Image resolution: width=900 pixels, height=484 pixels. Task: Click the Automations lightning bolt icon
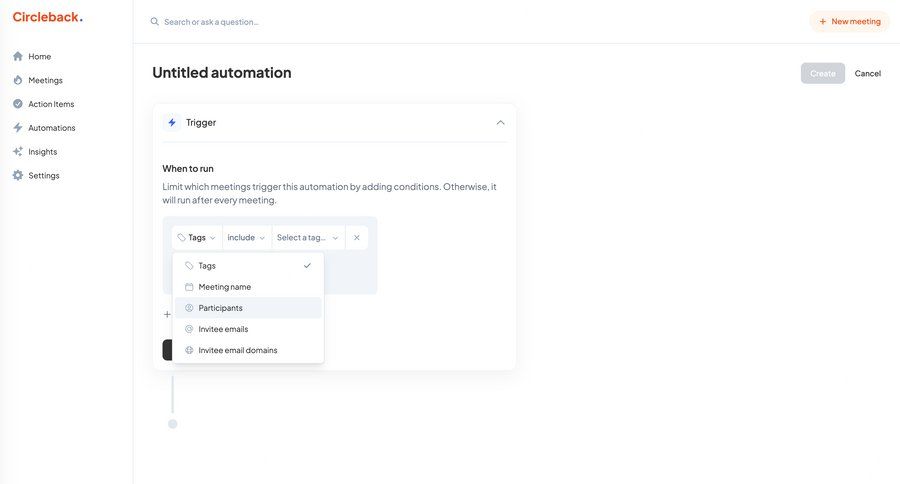(x=18, y=128)
